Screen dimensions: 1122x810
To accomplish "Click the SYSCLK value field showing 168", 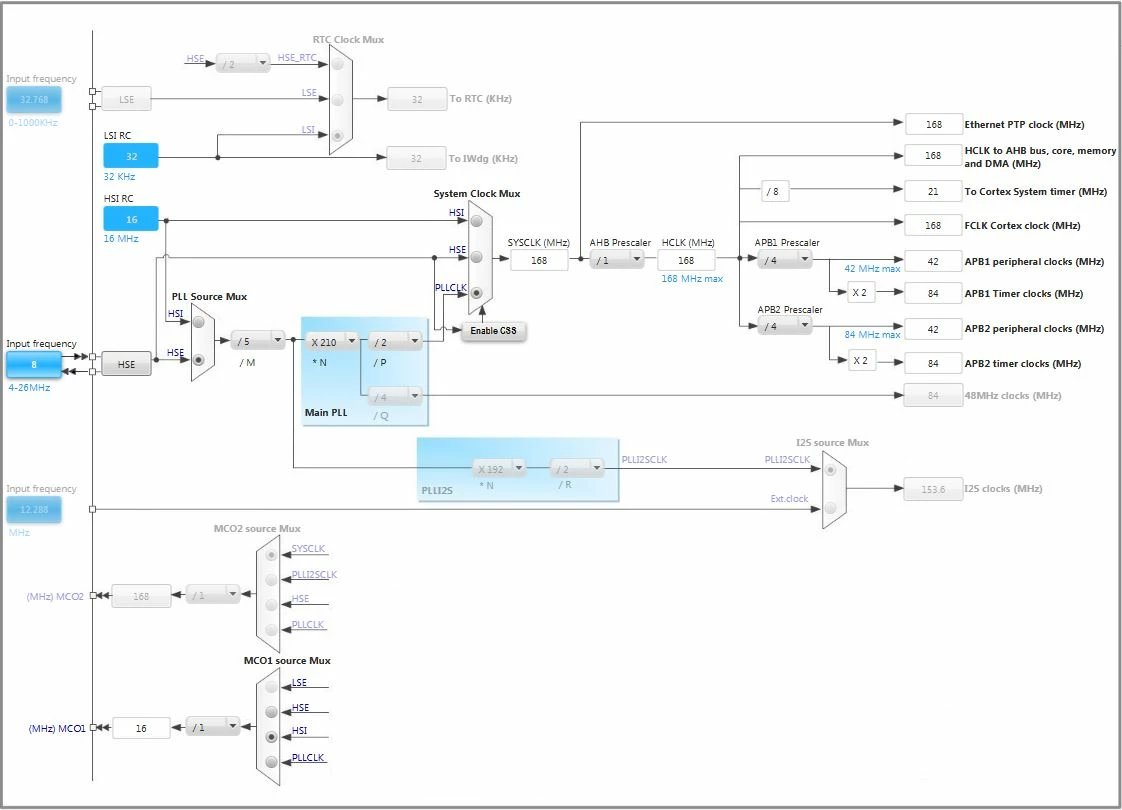I will (x=539, y=260).
